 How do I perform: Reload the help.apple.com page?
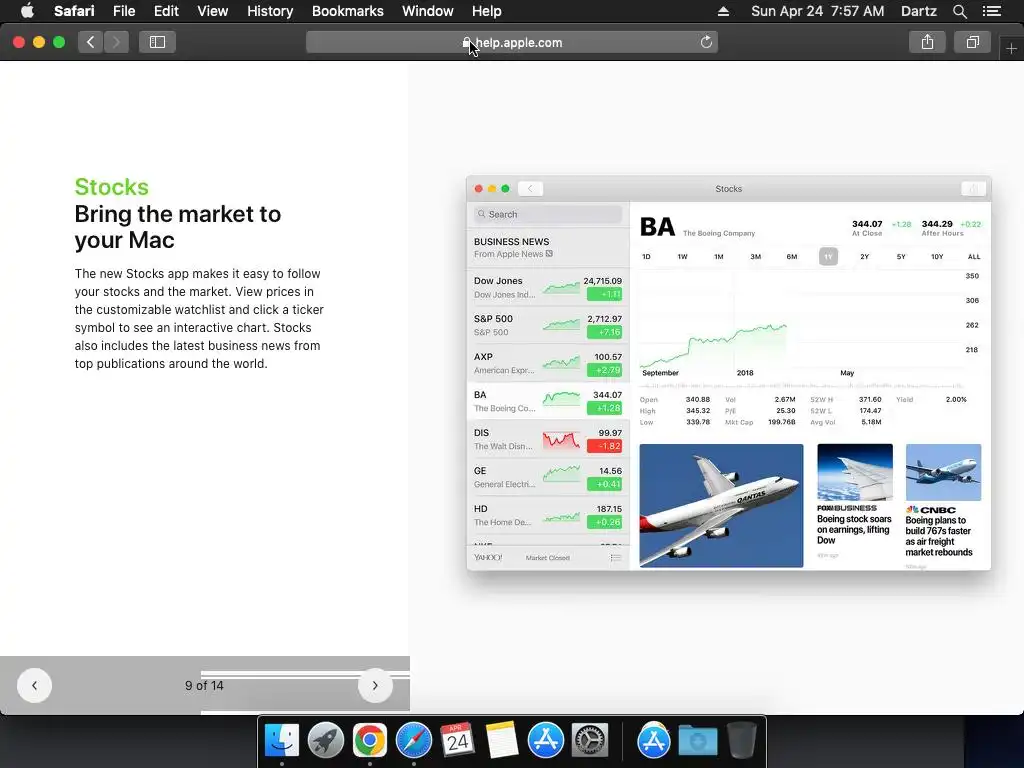[x=706, y=42]
